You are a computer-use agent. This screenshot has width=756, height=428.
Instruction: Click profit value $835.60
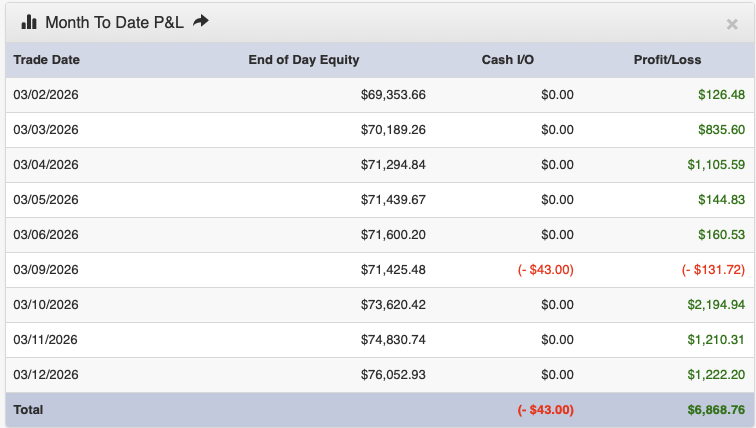[721, 130]
